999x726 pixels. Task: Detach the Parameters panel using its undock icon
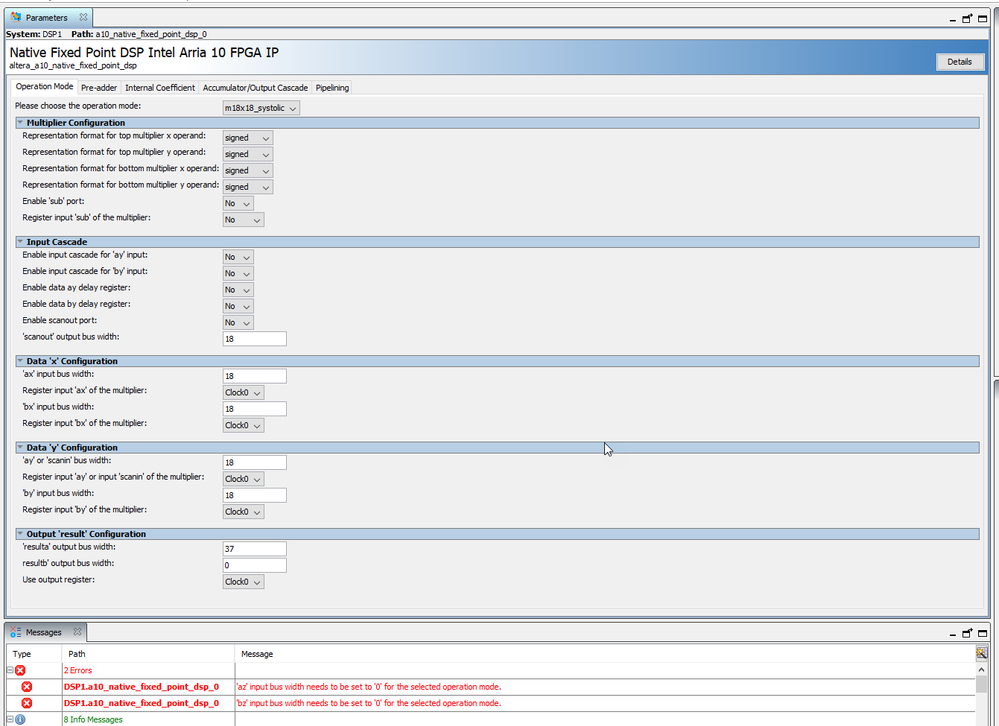[967, 18]
